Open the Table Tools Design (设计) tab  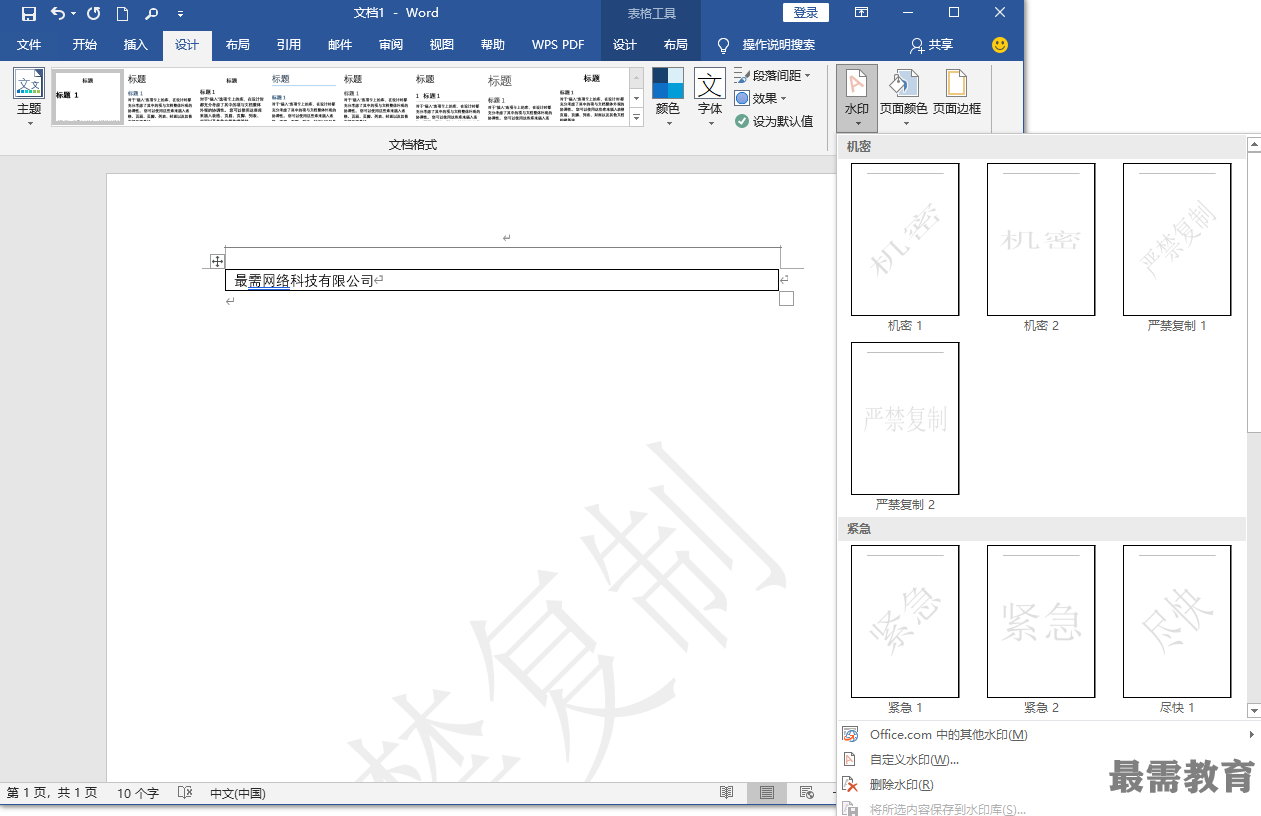pos(625,45)
